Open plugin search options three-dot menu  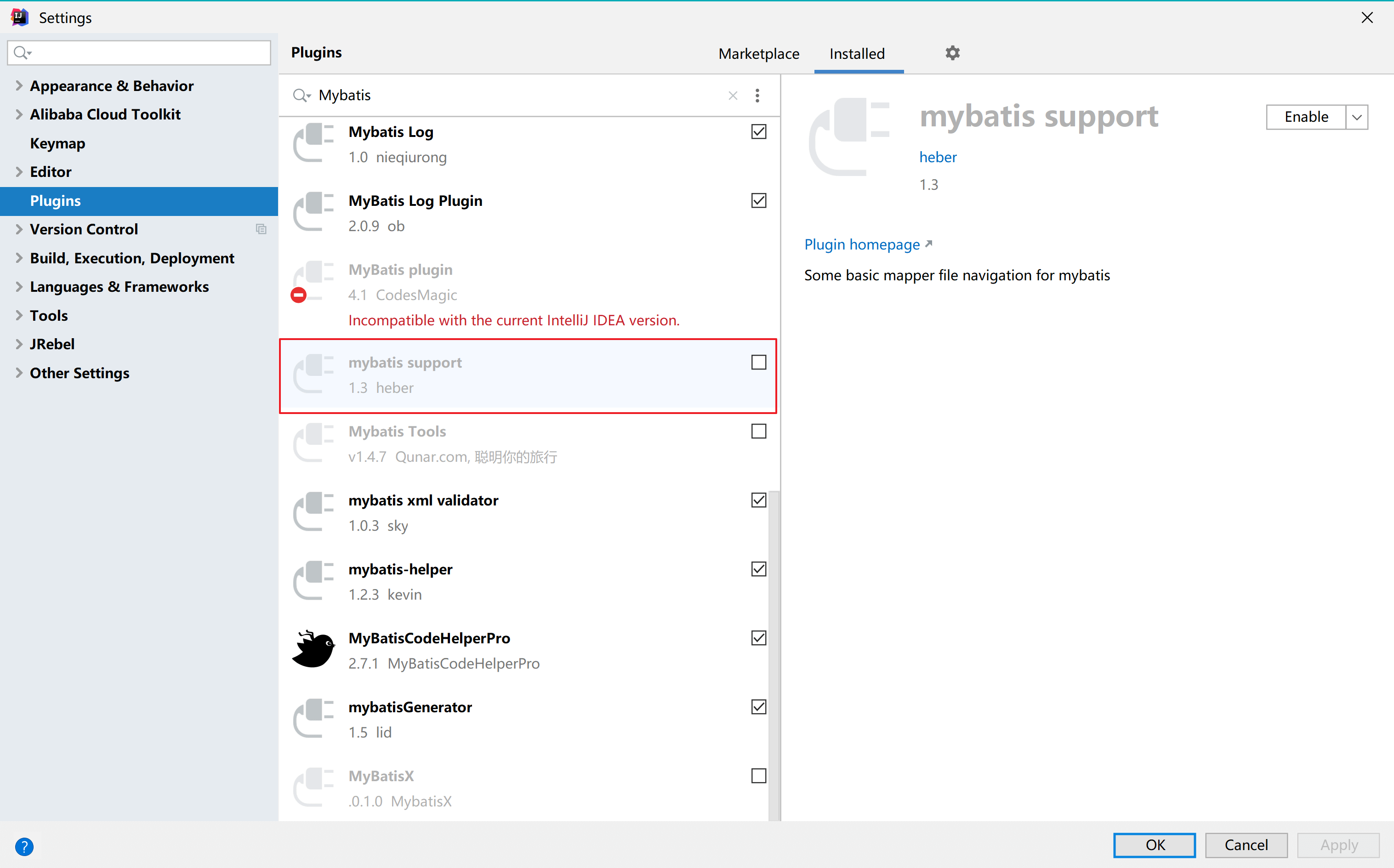pyautogui.click(x=757, y=95)
